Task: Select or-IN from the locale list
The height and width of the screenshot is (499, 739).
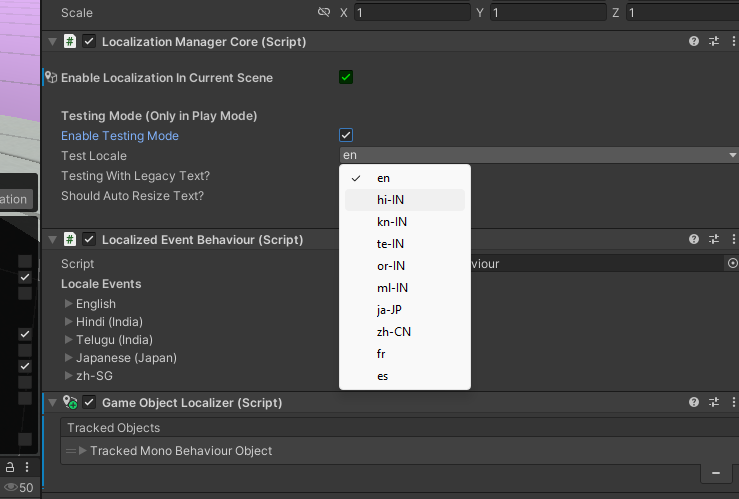Action: tap(405, 266)
